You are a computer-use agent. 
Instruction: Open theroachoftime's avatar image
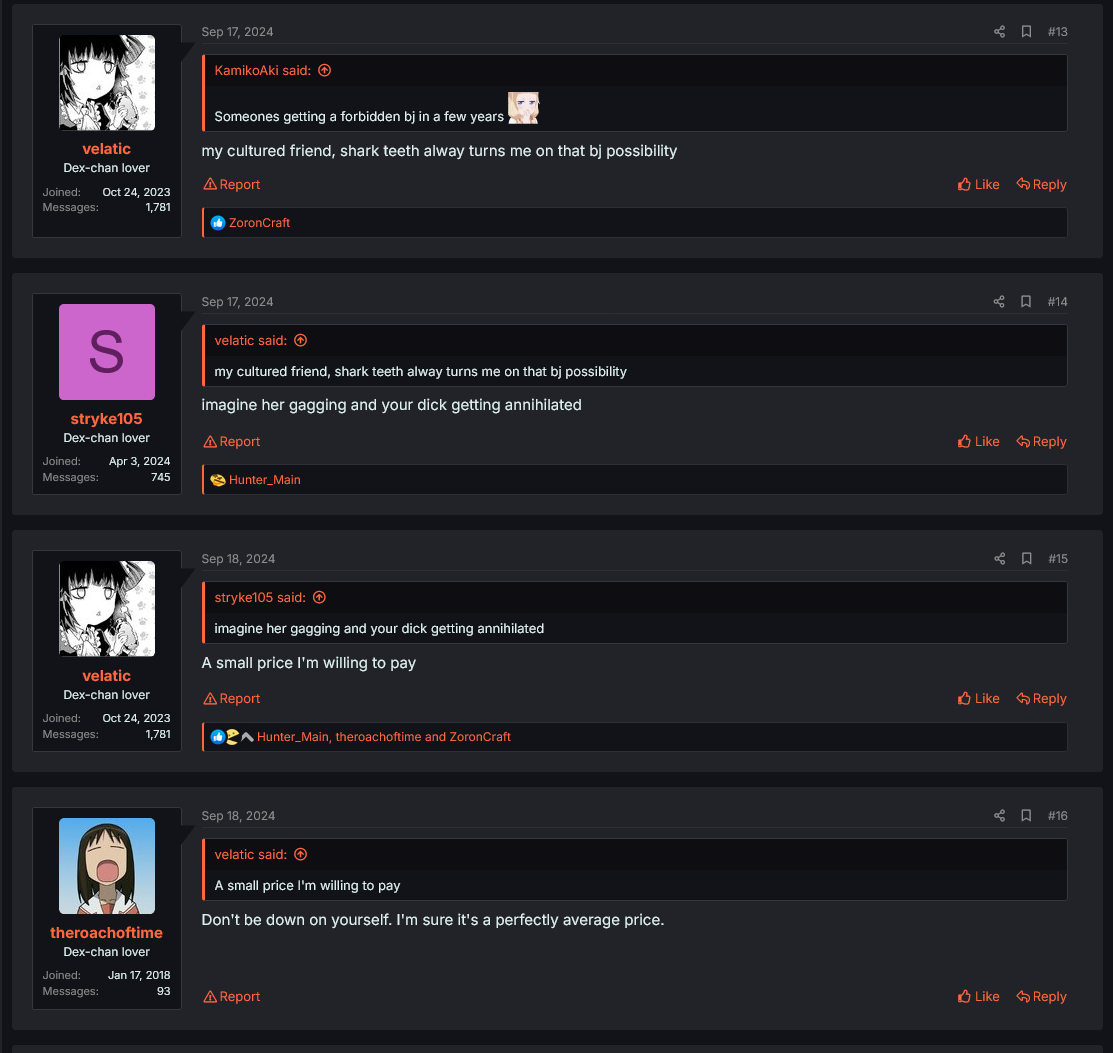coord(107,866)
